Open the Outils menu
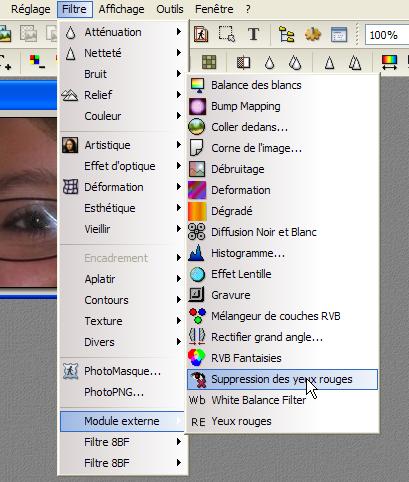Screen dimensions: 409x482 pyautogui.click(x=170, y=9)
